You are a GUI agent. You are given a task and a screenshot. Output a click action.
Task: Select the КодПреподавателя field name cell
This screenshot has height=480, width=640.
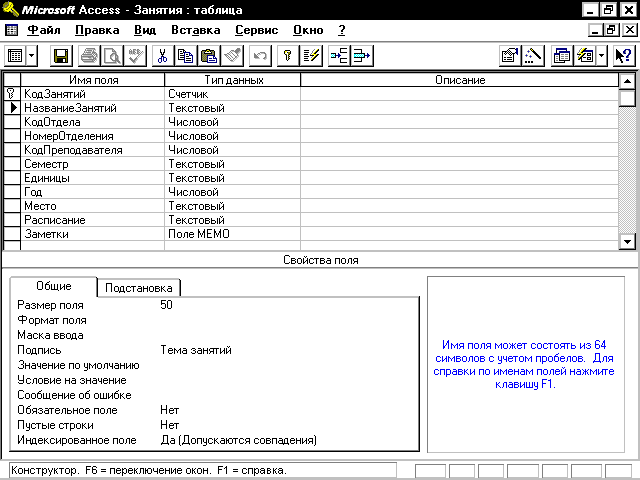92,150
